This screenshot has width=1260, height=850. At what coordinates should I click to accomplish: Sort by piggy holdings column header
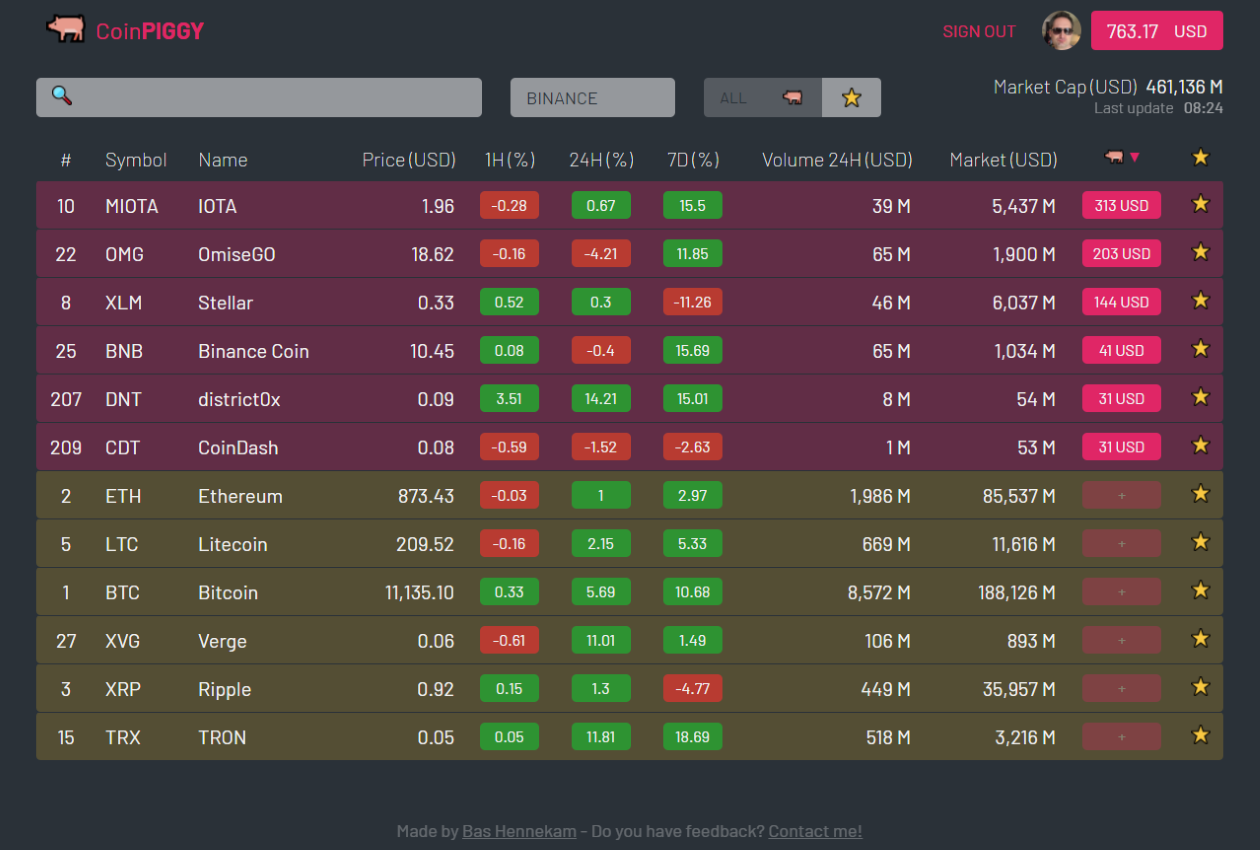[1121, 157]
